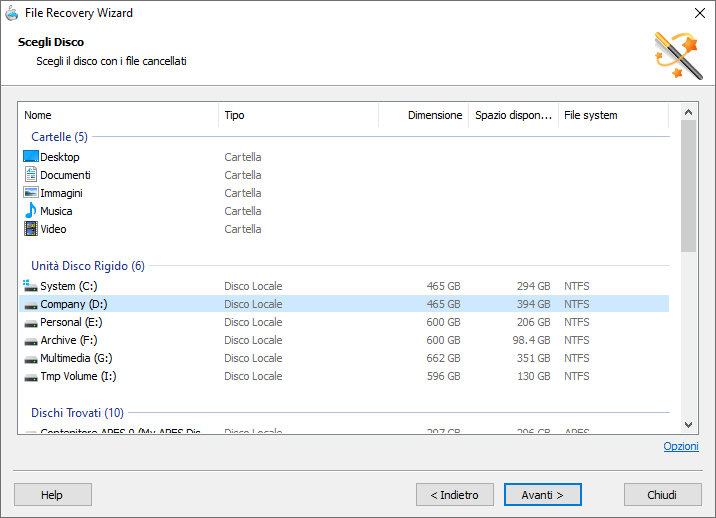The width and height of the screenshot is (716, 518).
Task: Click NTFS in the Multimedia (G:) row
Action: [577, 358]
